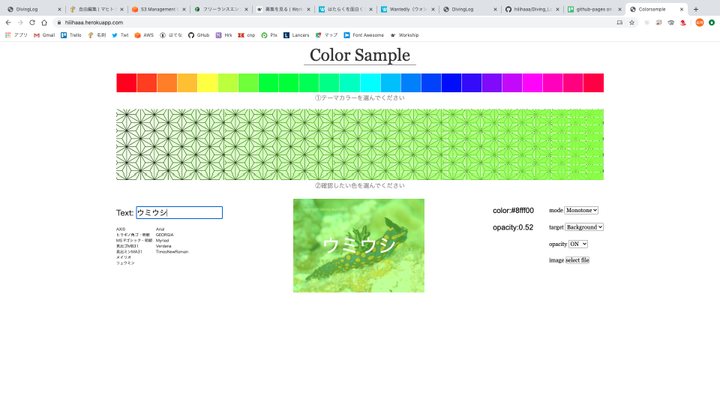
Task: Pick the pure blue theme color swatch
Action: 451,83
